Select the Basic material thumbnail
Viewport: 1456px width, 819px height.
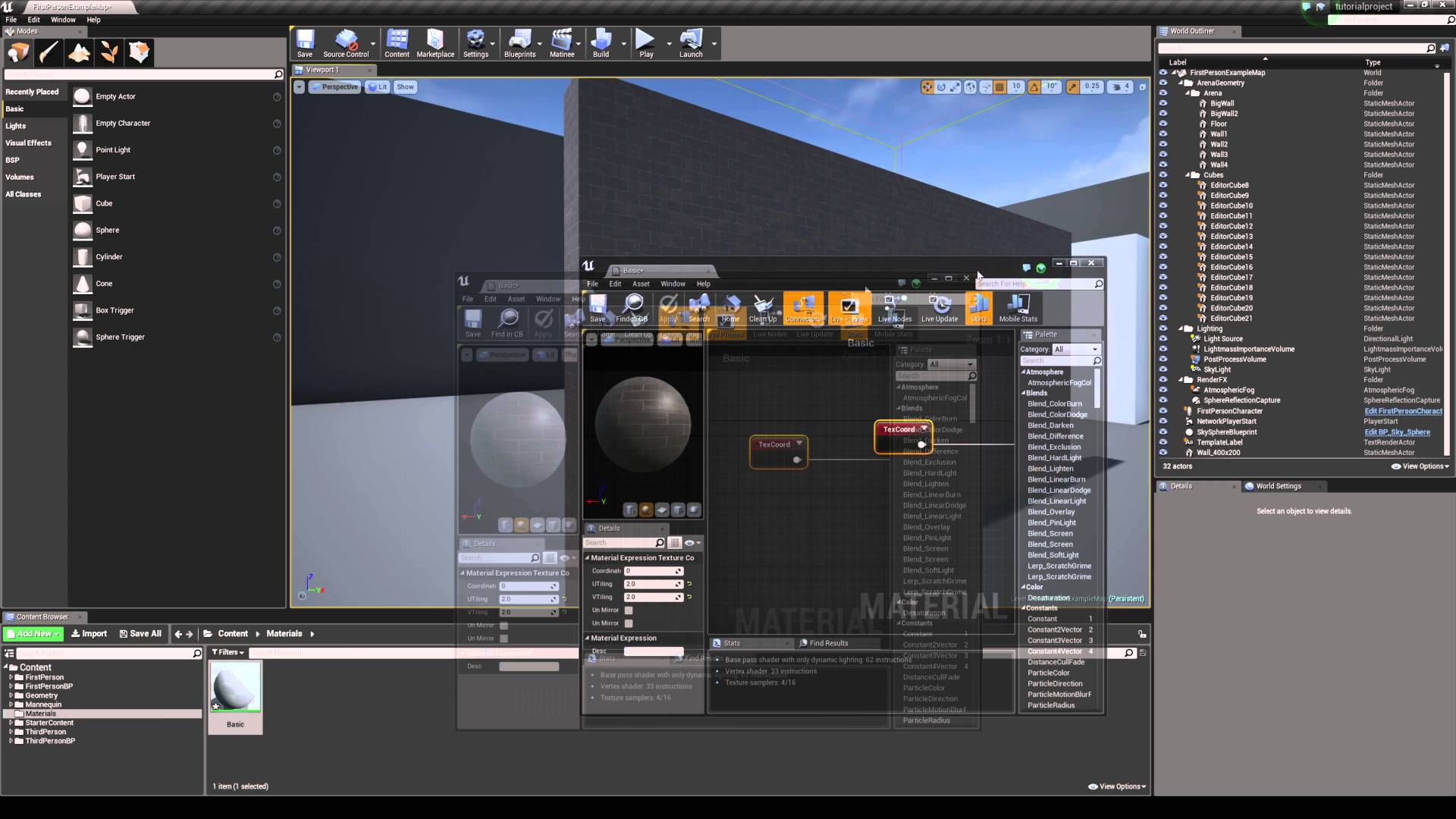[x=235, y=689]
